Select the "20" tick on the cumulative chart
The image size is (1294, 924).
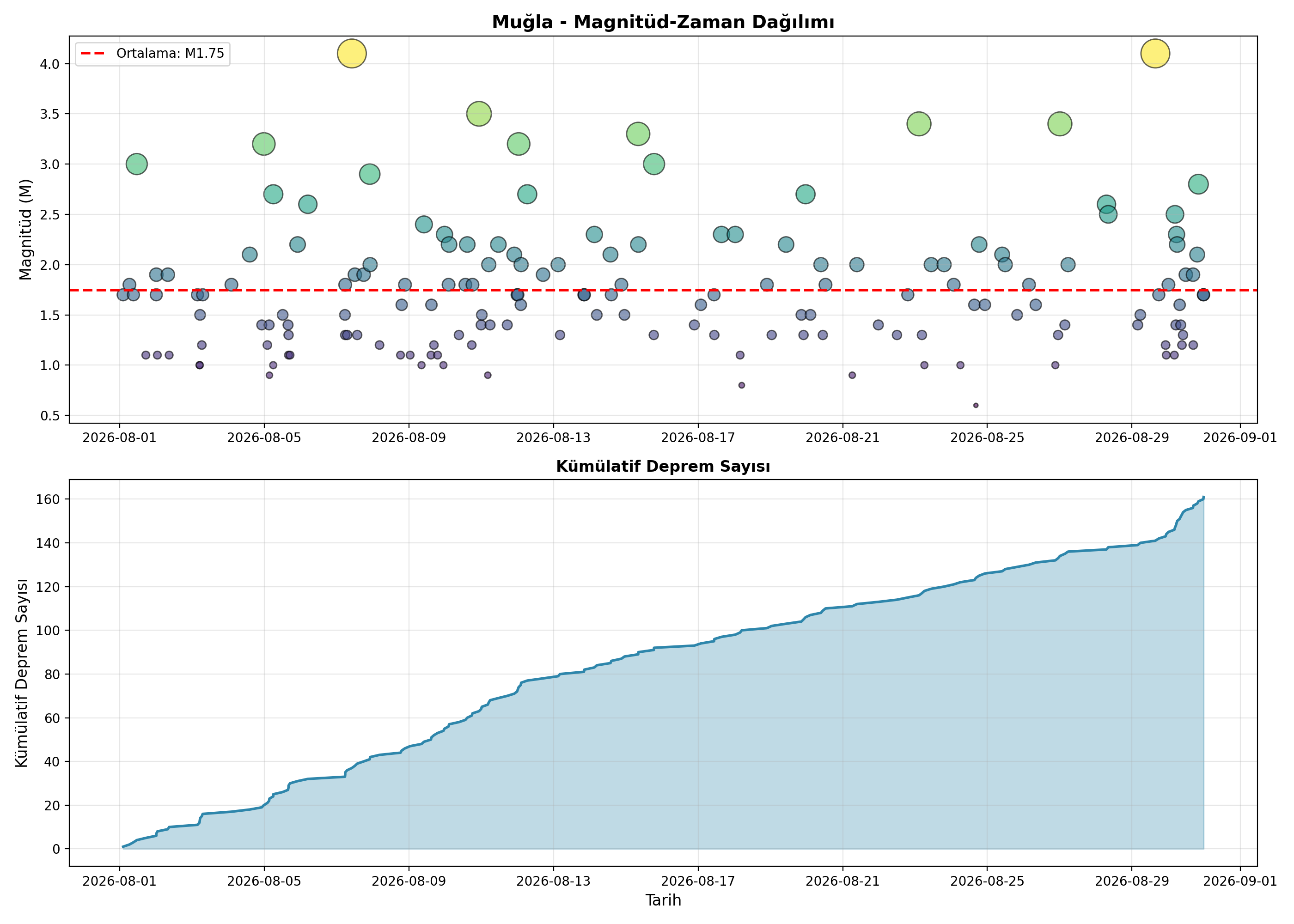[x=52, y=805]
